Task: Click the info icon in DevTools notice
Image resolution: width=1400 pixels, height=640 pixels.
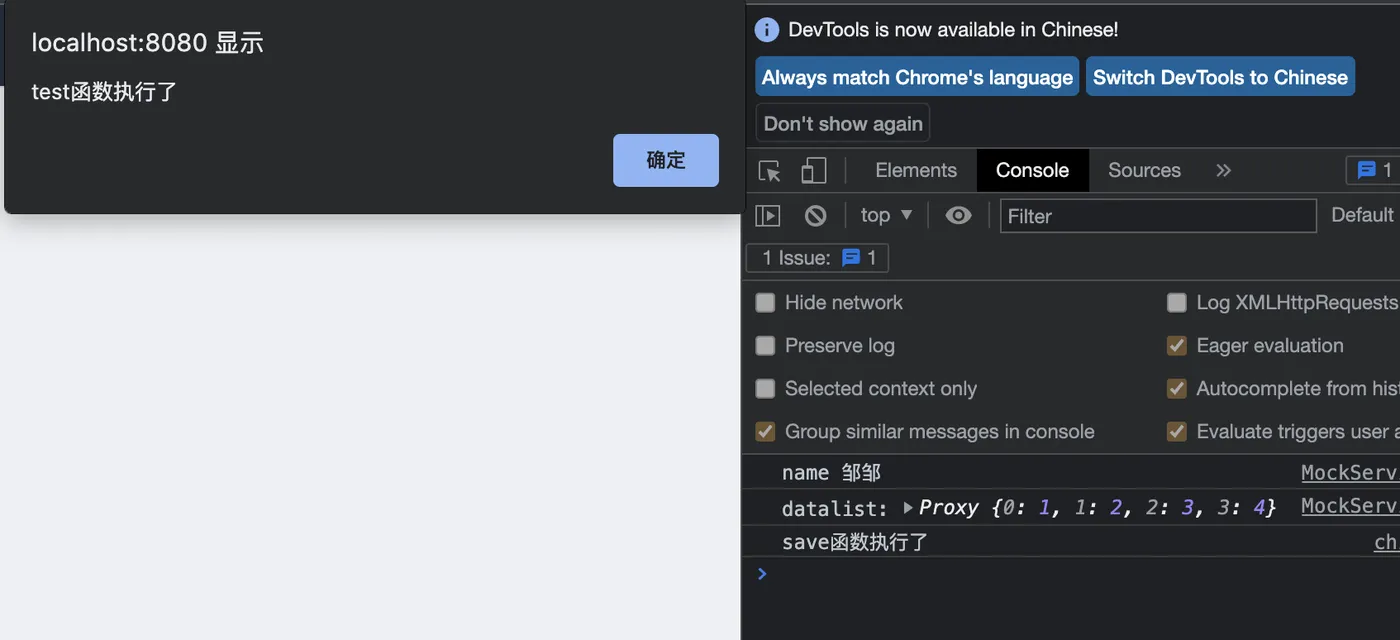Action: (767, 30)
